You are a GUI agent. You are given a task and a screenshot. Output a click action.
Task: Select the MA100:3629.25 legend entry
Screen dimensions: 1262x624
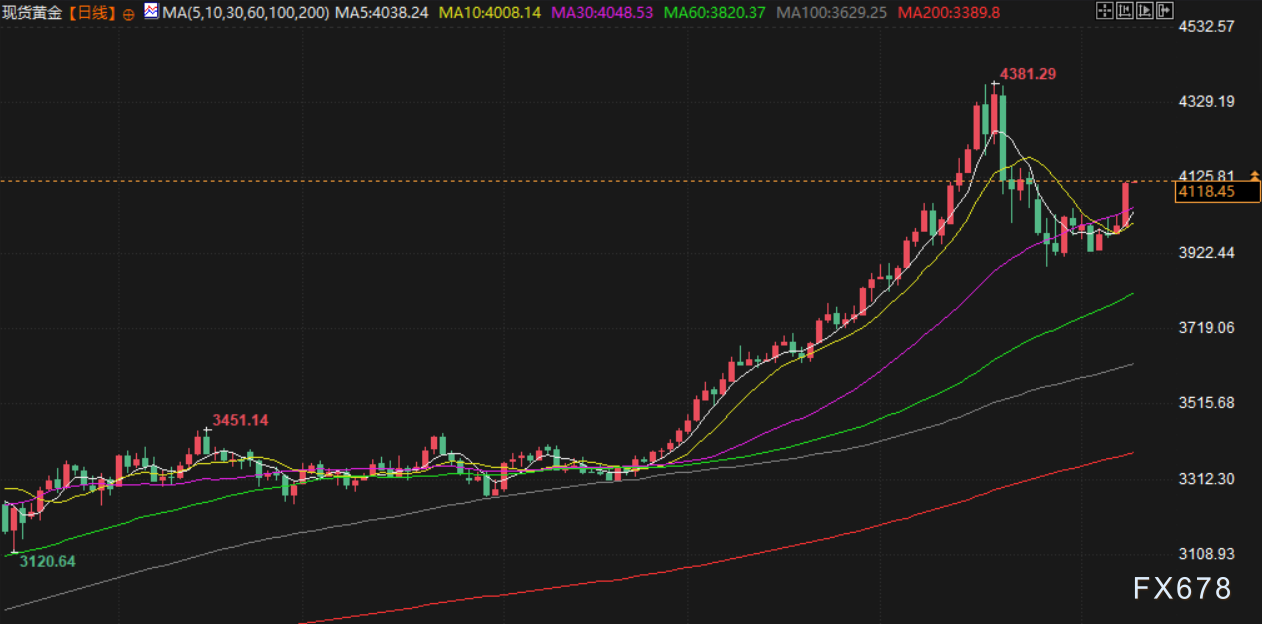[832, 13]
